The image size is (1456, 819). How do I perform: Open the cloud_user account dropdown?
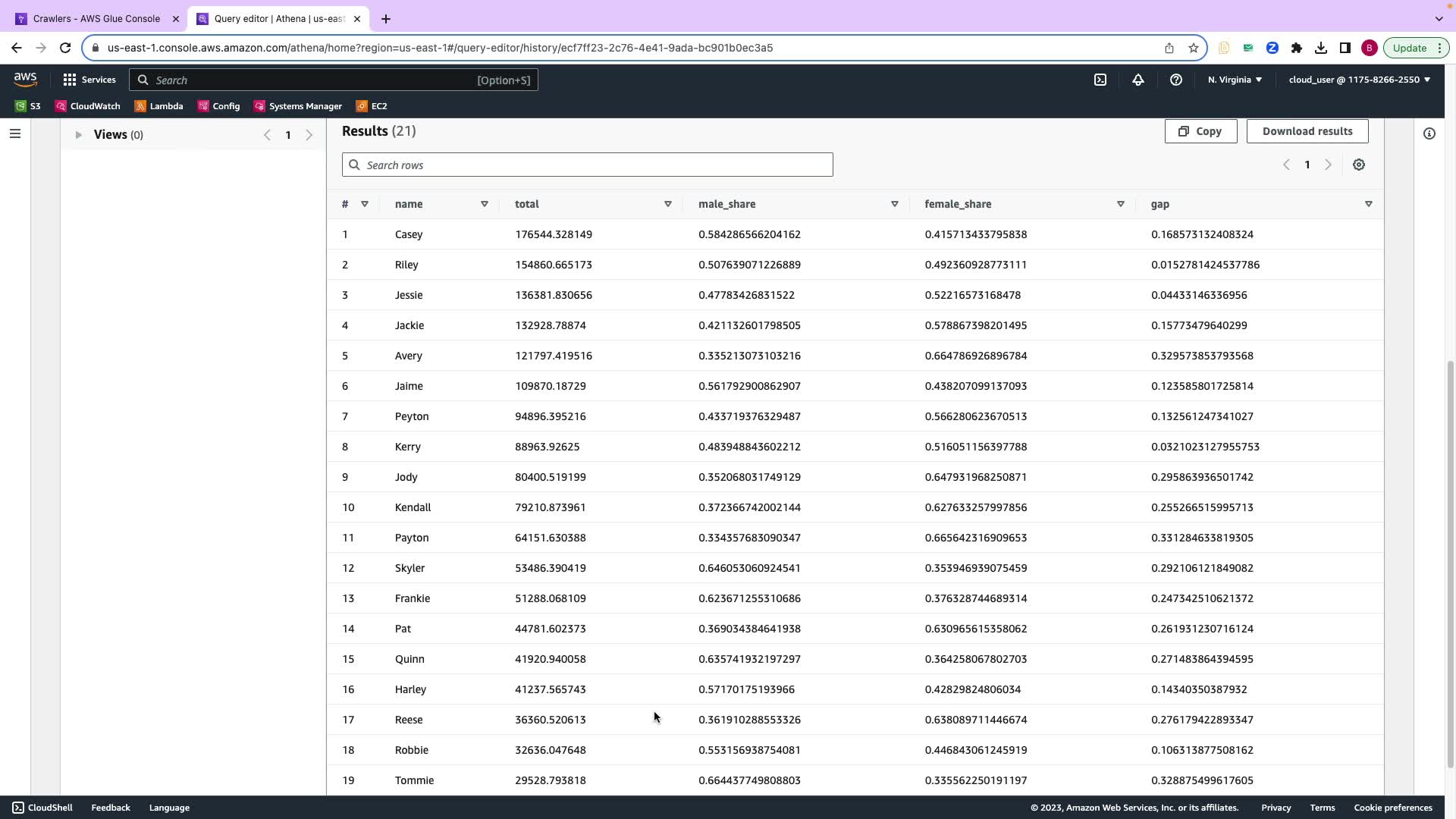coord(1359,80)
